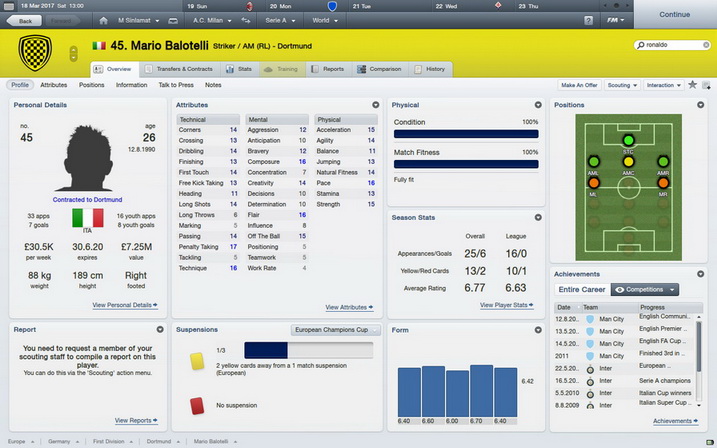Go to the Home screen icon
Image resolution: width=717 pixels, height=448 pixels.
click(x=103, y=21)
